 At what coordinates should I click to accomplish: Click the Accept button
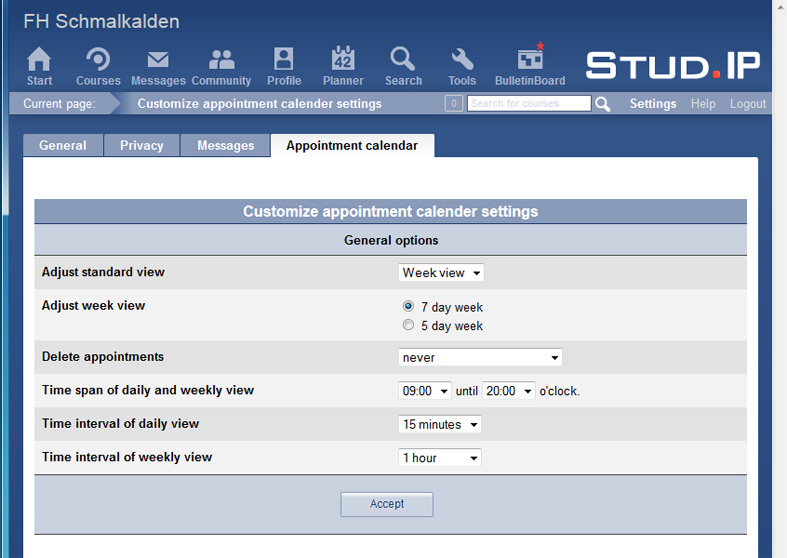[x=387, y=504]
